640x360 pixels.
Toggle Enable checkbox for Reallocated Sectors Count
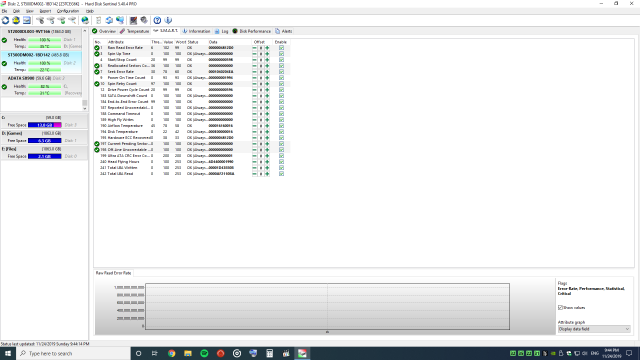click(x=281, y=66)
